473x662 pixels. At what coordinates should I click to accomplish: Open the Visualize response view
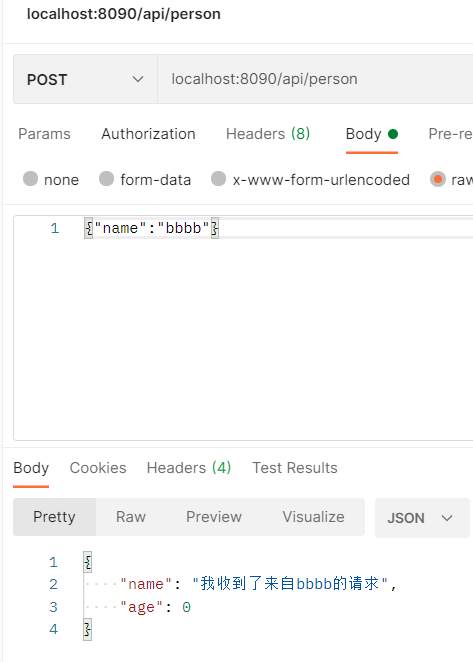(x=313, y=517)
